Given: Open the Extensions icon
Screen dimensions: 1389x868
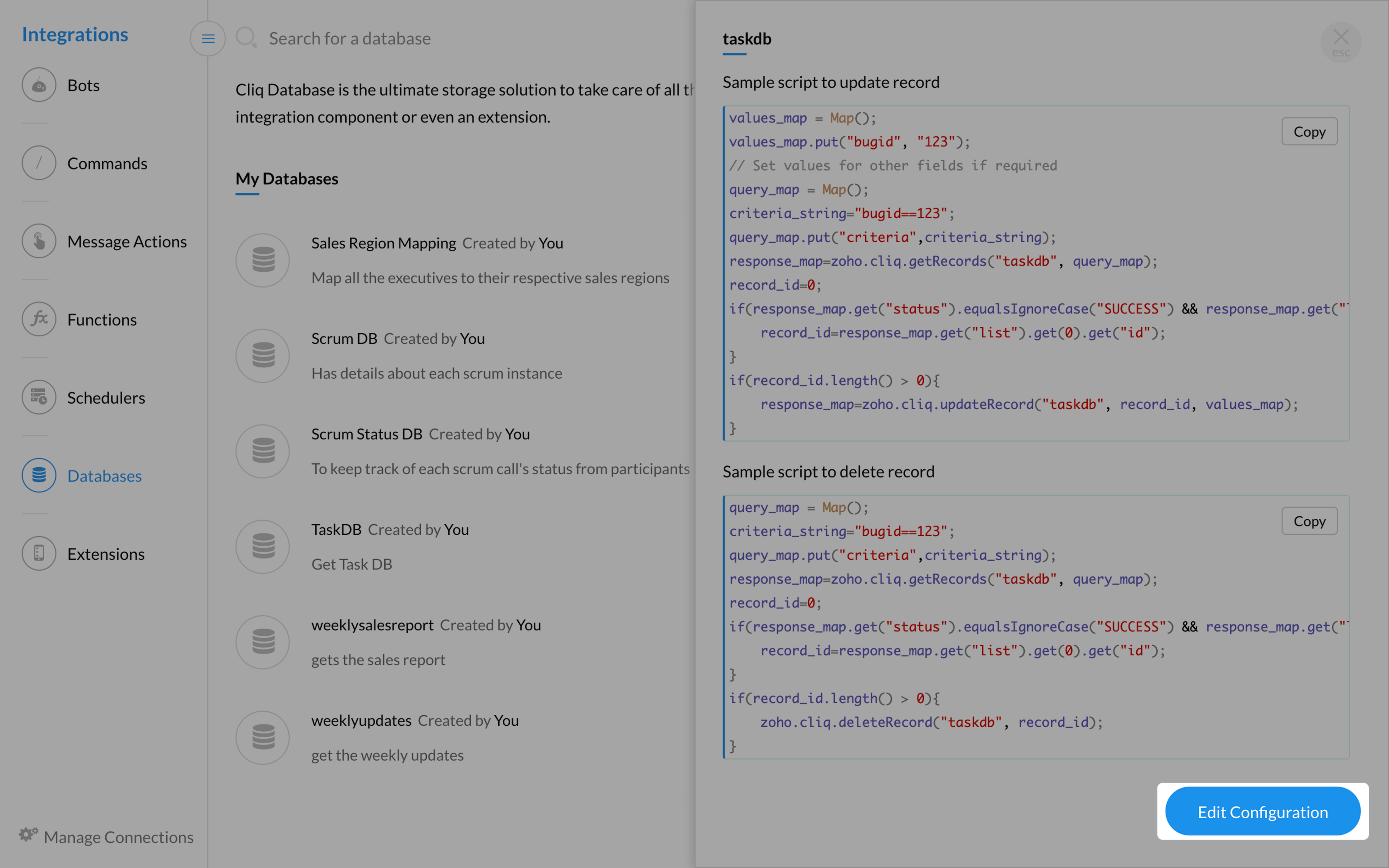Looking at the screenshot, I should point(39,553).
